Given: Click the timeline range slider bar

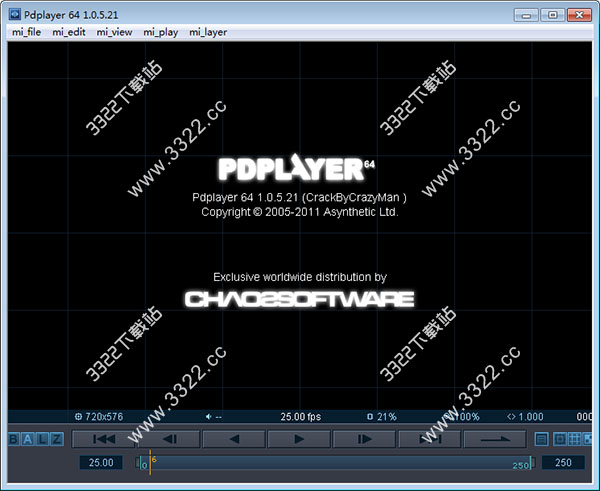Looking at the screenshot, I should coord(335,463).
